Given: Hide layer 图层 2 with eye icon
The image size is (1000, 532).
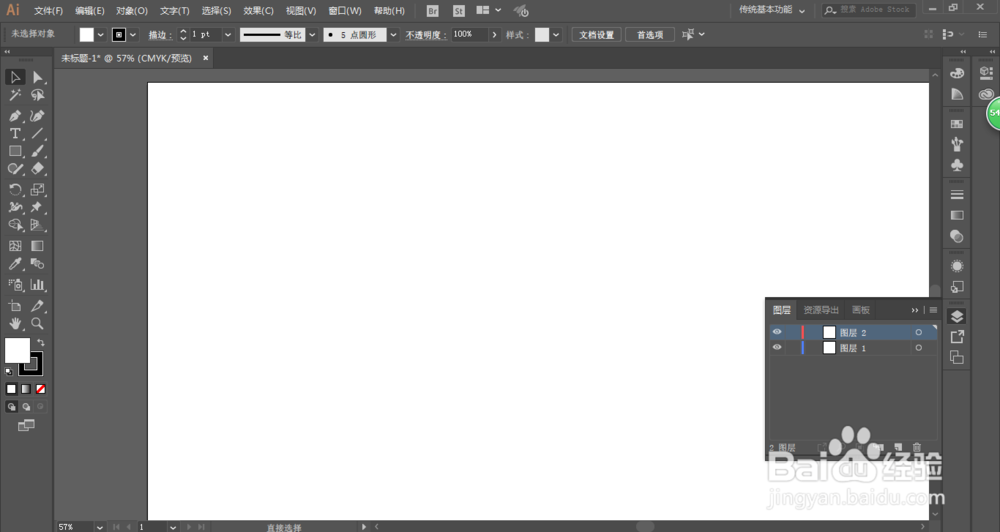Looking at the screenshot, I should [777, 332].
